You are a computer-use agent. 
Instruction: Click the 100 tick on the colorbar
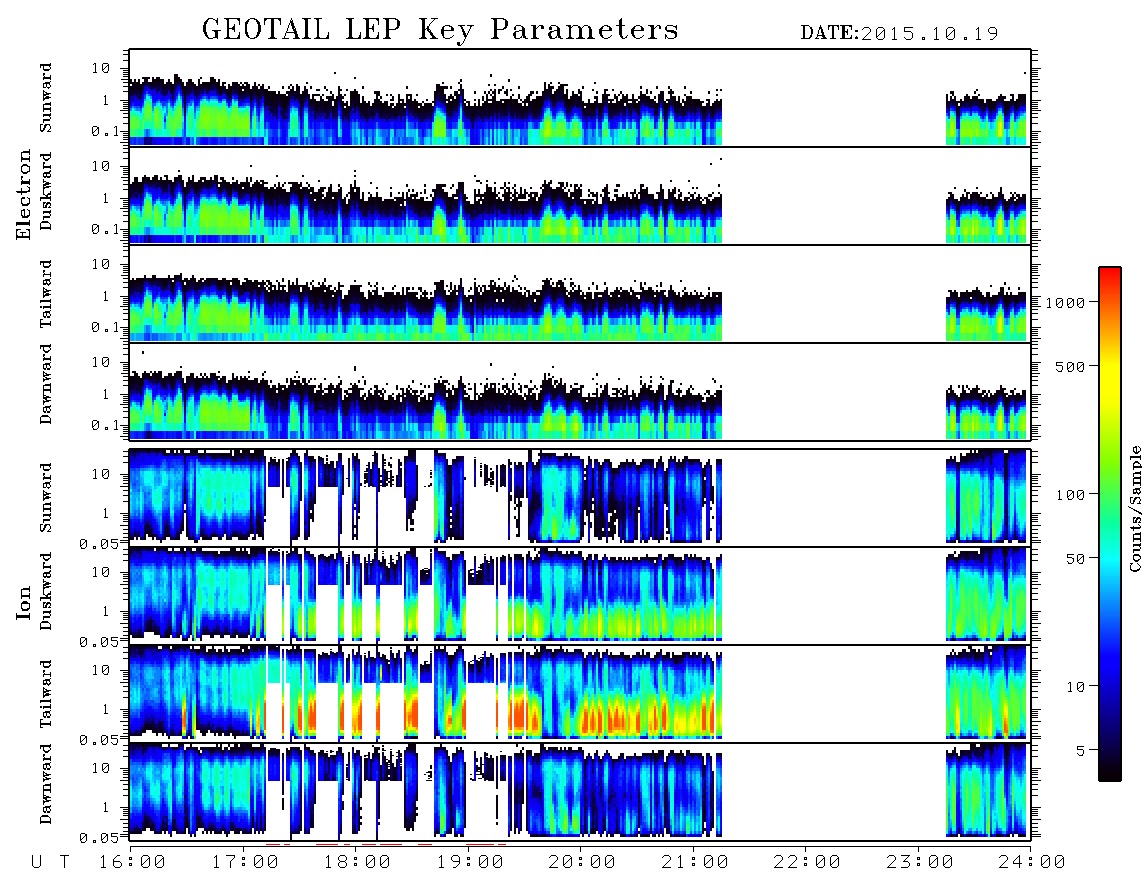(x=1071, y=495)
